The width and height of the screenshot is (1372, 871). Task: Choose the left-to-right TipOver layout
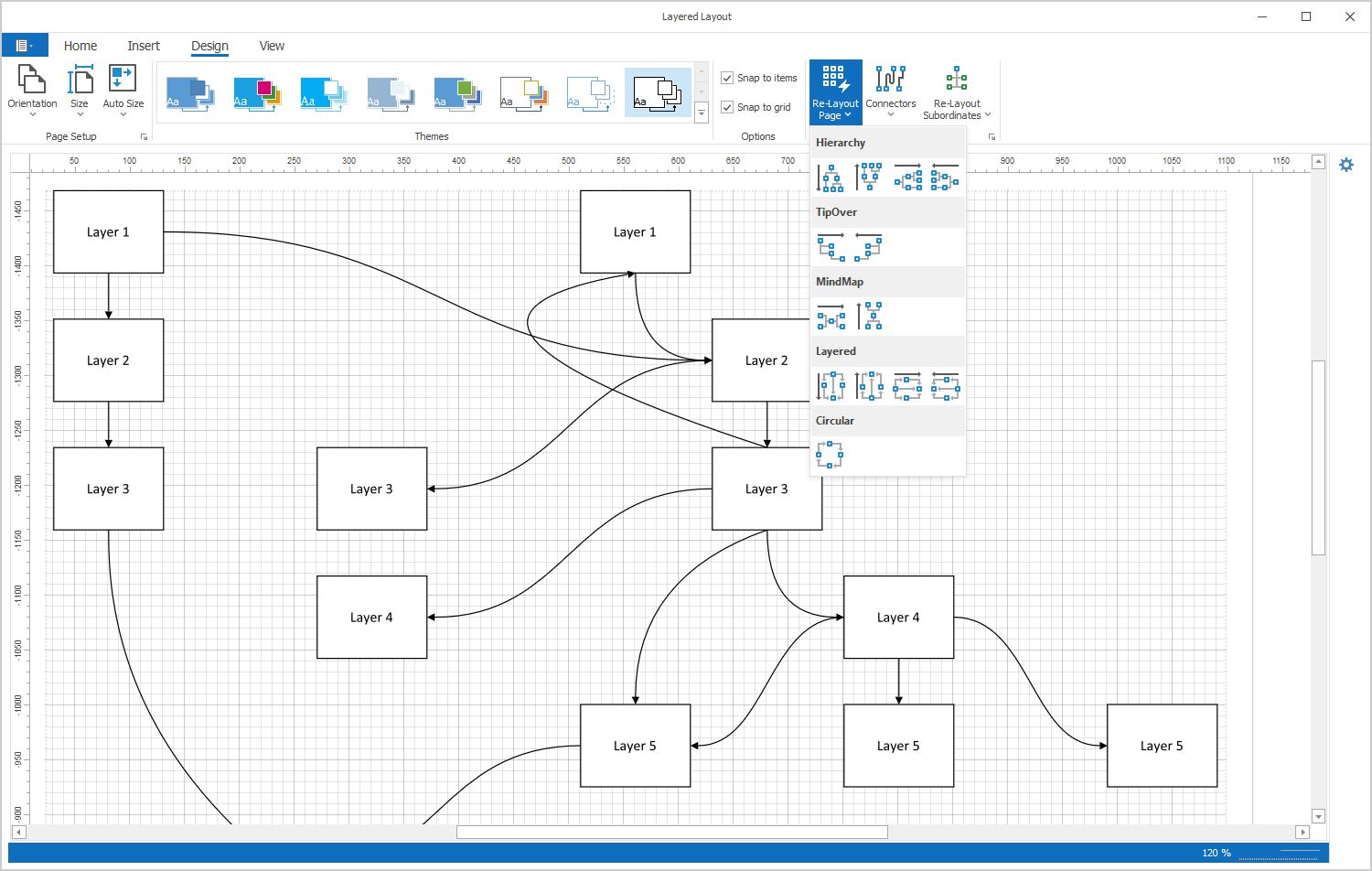(x=831, y=247)
